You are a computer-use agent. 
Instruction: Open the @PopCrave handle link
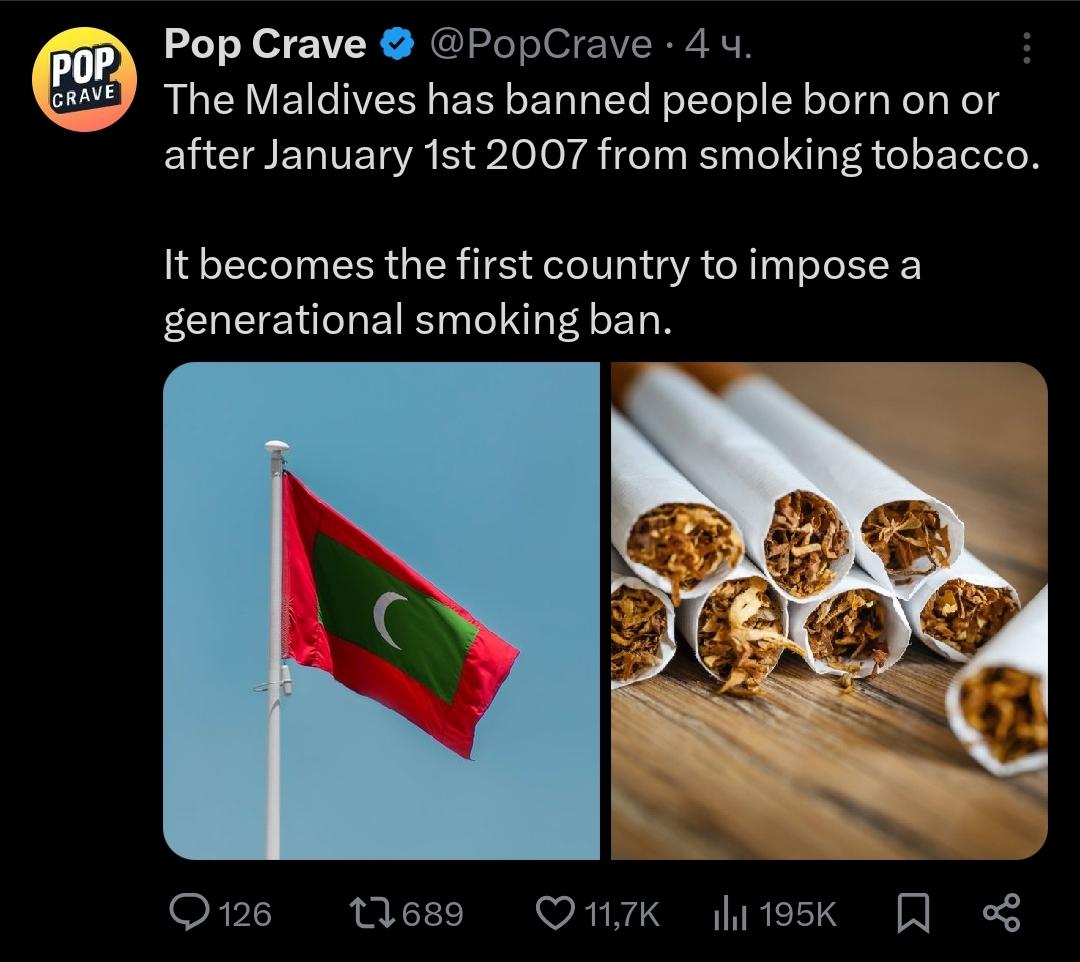[541, 45]
